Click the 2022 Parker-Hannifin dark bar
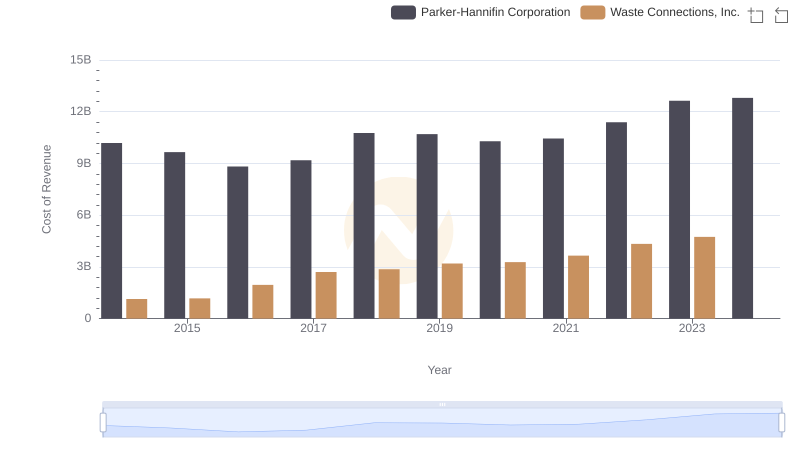Screen dimensions: 800x461 click(x=616, y=220)
